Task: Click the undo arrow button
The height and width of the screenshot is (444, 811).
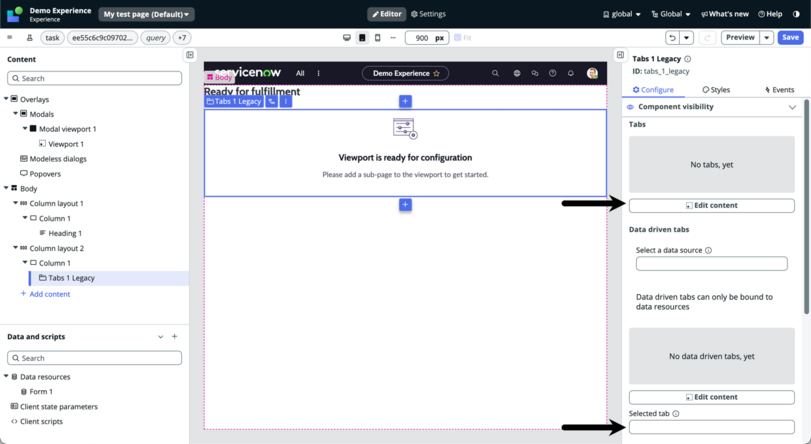Action: point(672,37)
